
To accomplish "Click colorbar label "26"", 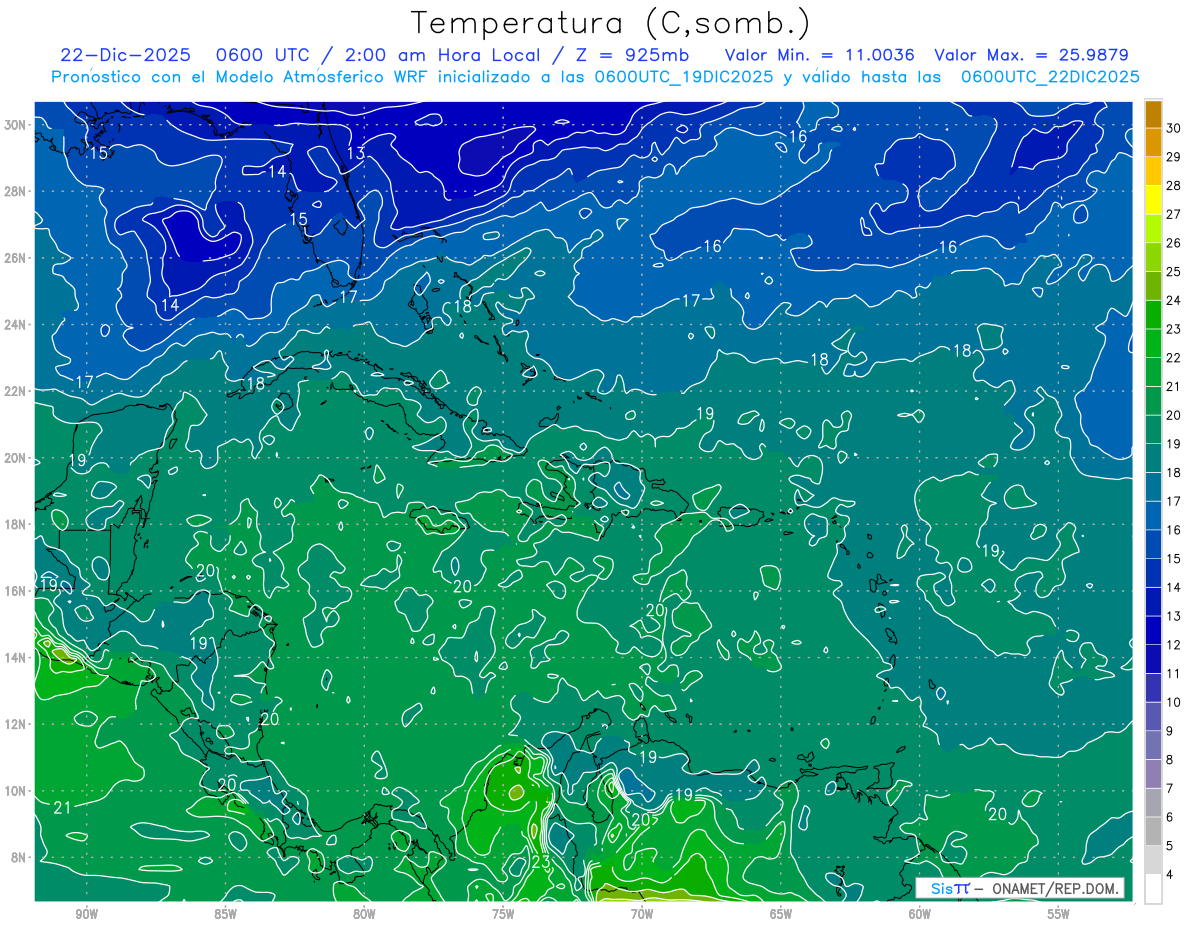I will pyautogui.click(x=1174, y=243).
